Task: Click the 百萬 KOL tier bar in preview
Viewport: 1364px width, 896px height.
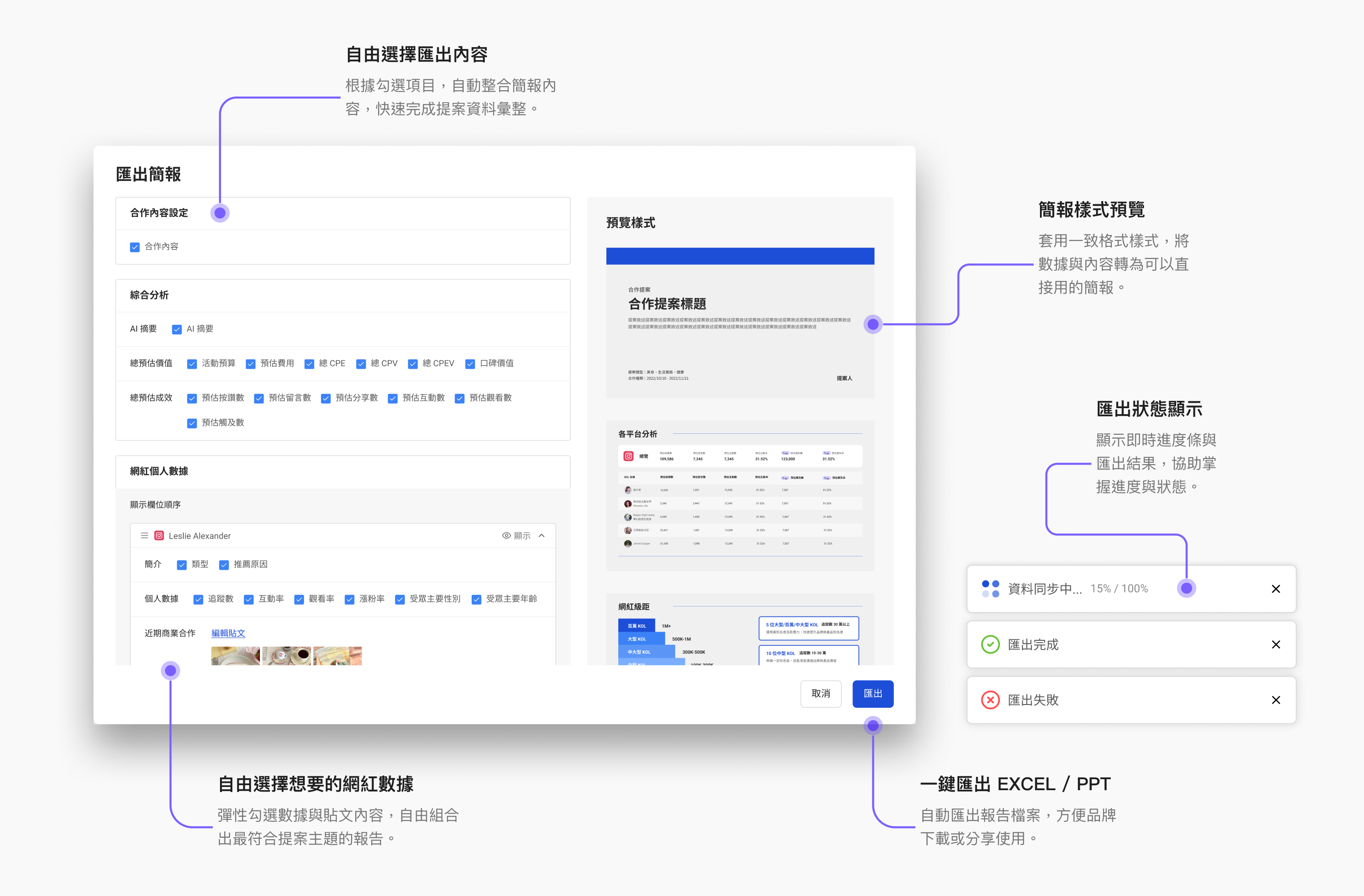Action: click(x=637, y=626)
